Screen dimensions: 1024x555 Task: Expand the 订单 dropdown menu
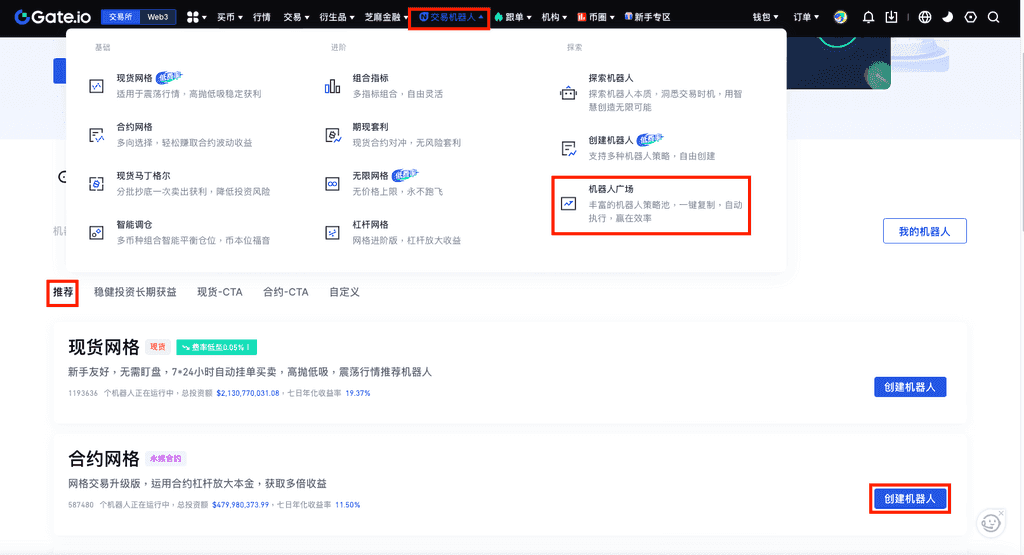(x=806, y=17)
